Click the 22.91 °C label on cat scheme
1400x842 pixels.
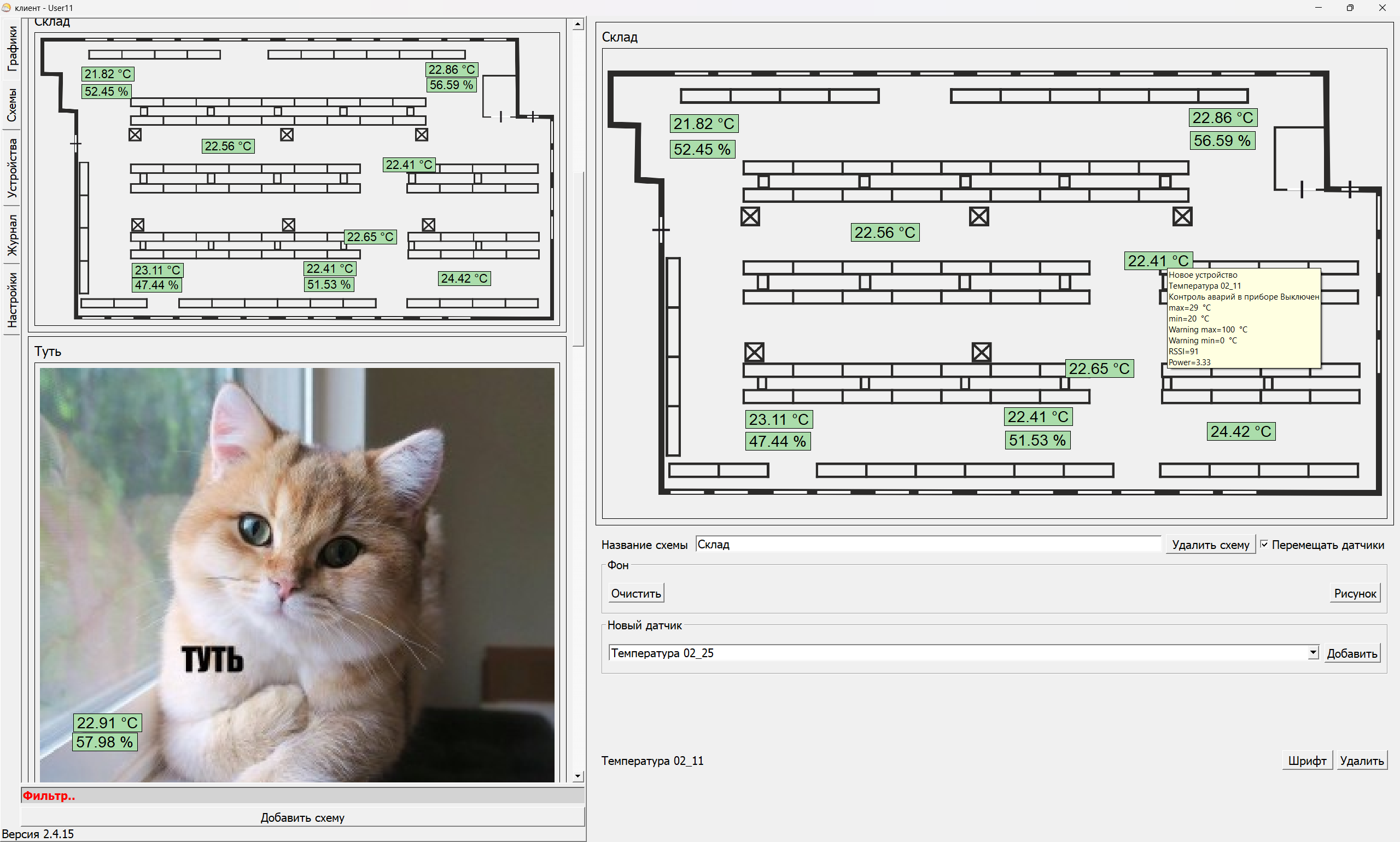point(107,723)
